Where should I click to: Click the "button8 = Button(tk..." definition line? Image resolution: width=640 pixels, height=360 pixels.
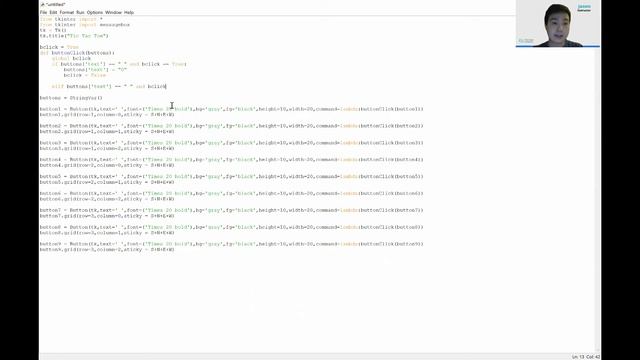pyautogui.click(x=231, y=227)
